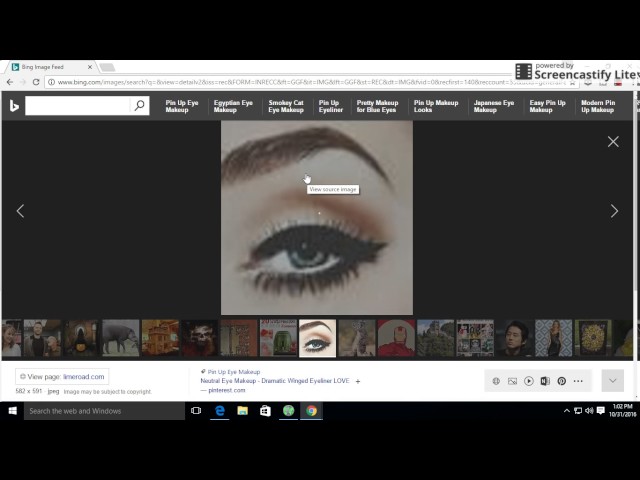
Task: Open File Explorer from taskbar
Action: (x=242, y=411)
